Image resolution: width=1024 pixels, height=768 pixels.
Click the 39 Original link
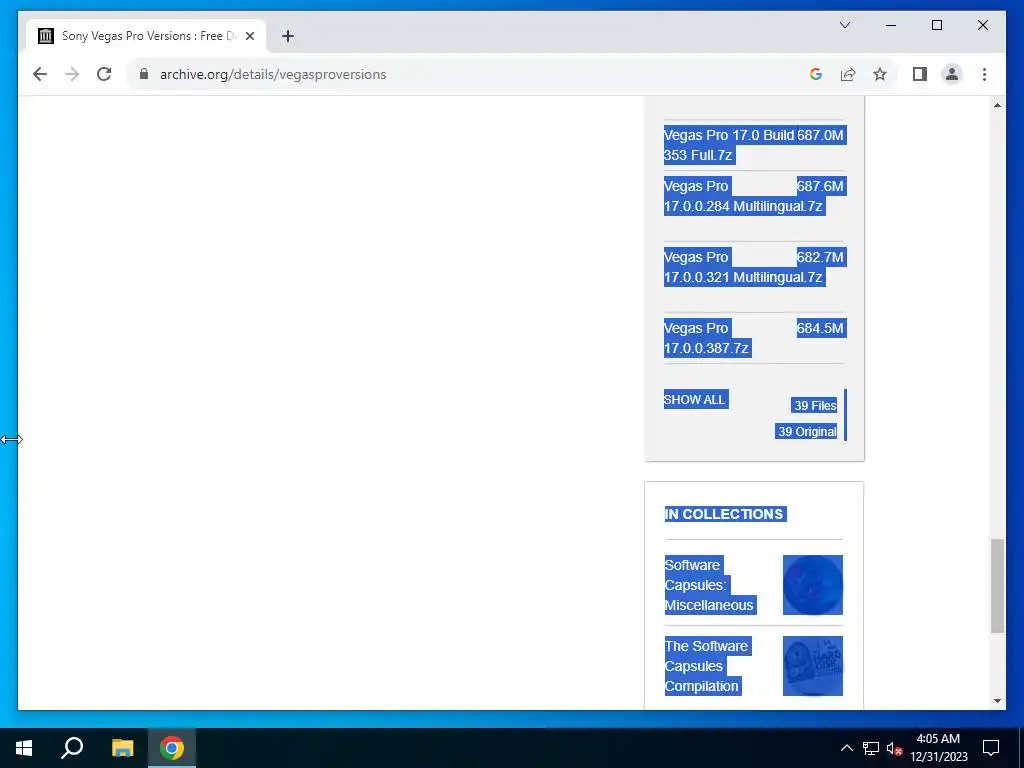pos(807,432)
